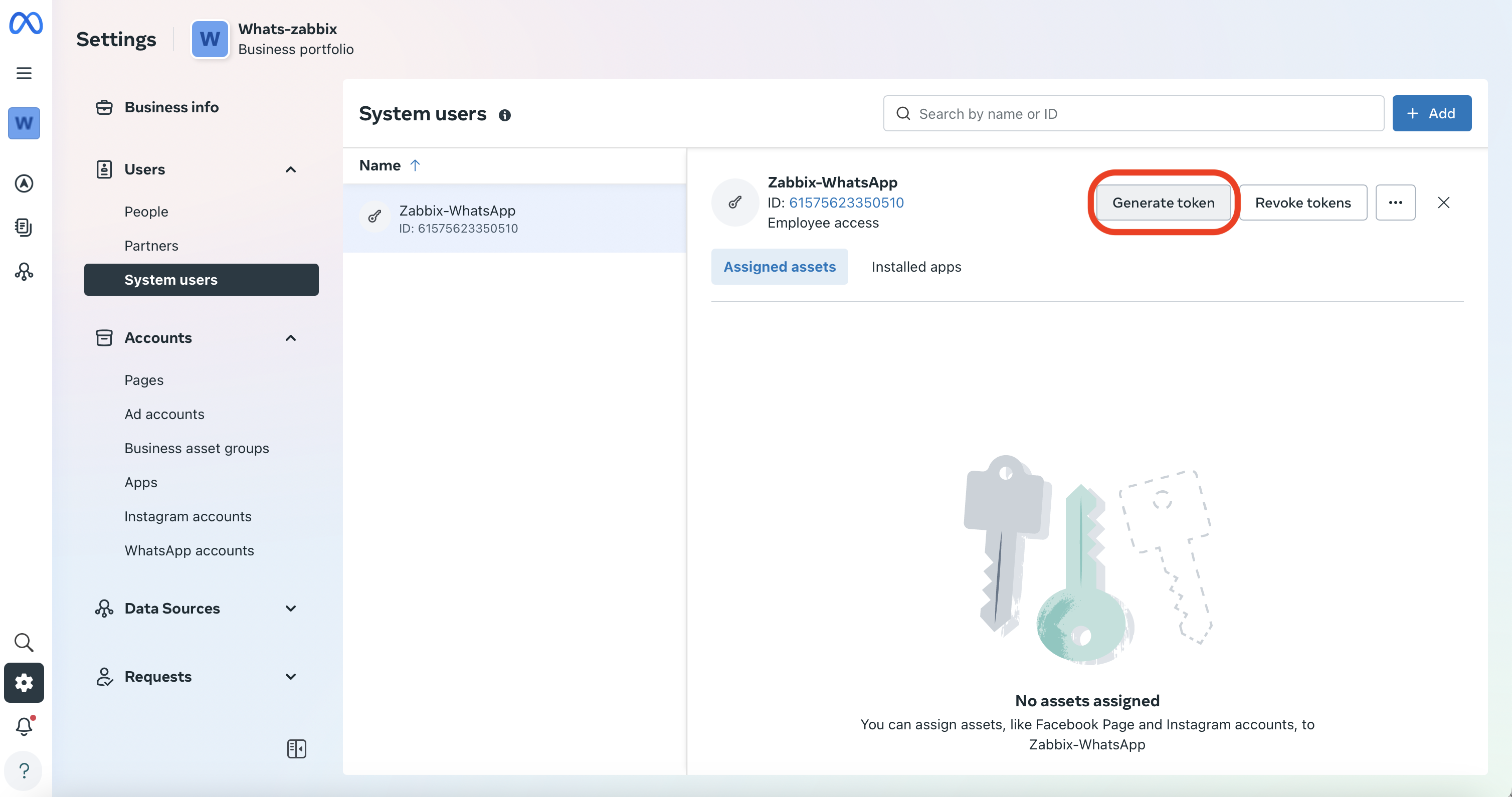Select System users in sidebar
The image size is (1512, 797).
point(202,279)
